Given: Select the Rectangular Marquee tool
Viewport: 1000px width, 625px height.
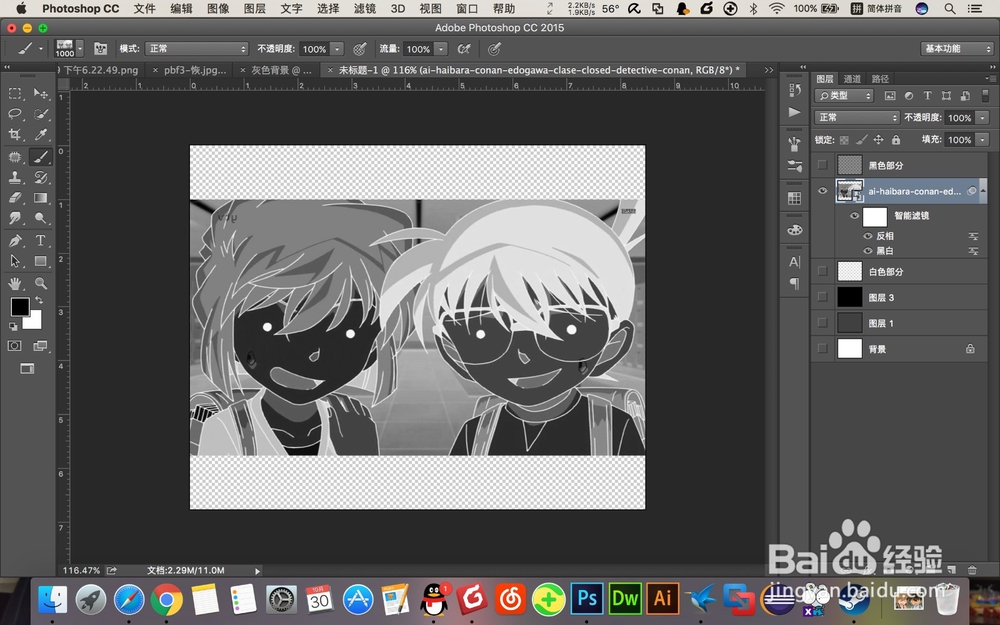Looking at the screenshot, I should [15, 93].
